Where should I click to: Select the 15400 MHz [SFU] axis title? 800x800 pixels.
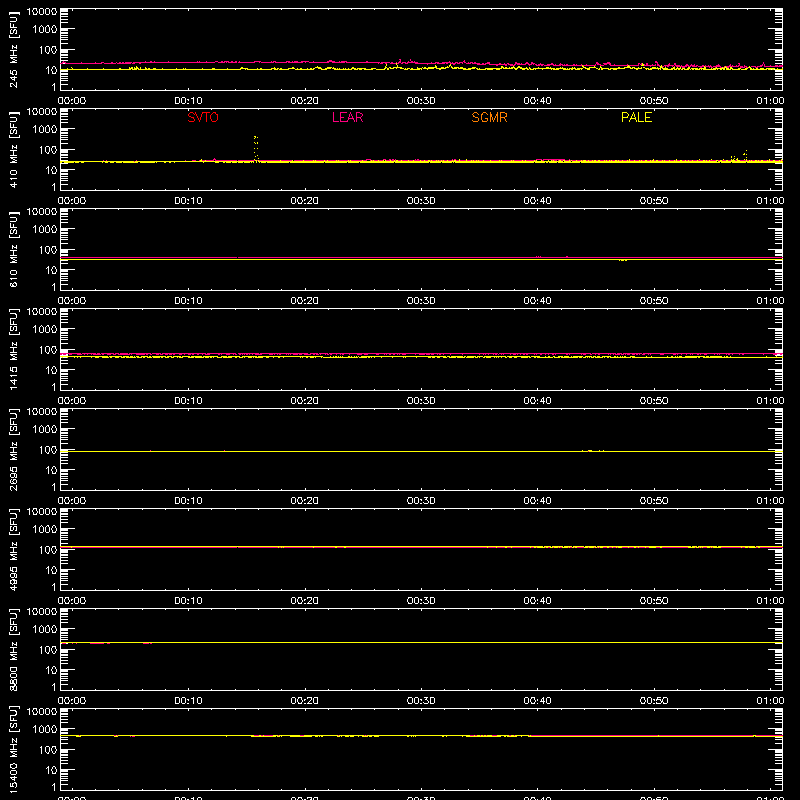click(13, 749)
